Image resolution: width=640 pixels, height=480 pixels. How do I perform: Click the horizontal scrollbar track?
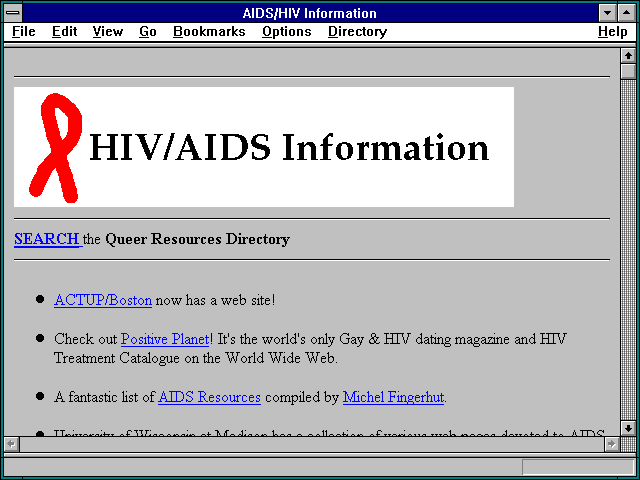312,444
